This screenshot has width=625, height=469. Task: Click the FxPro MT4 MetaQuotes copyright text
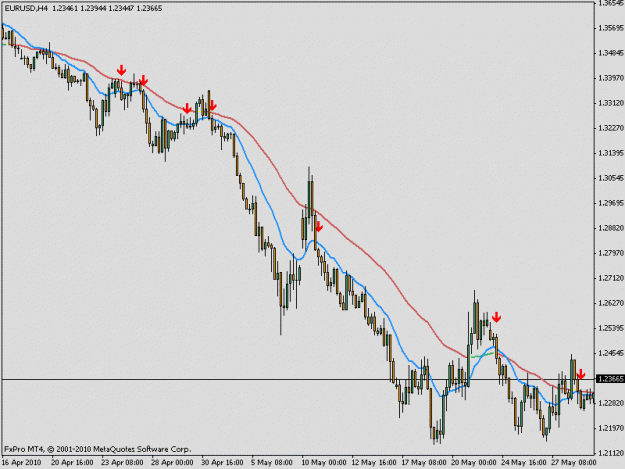98,449
